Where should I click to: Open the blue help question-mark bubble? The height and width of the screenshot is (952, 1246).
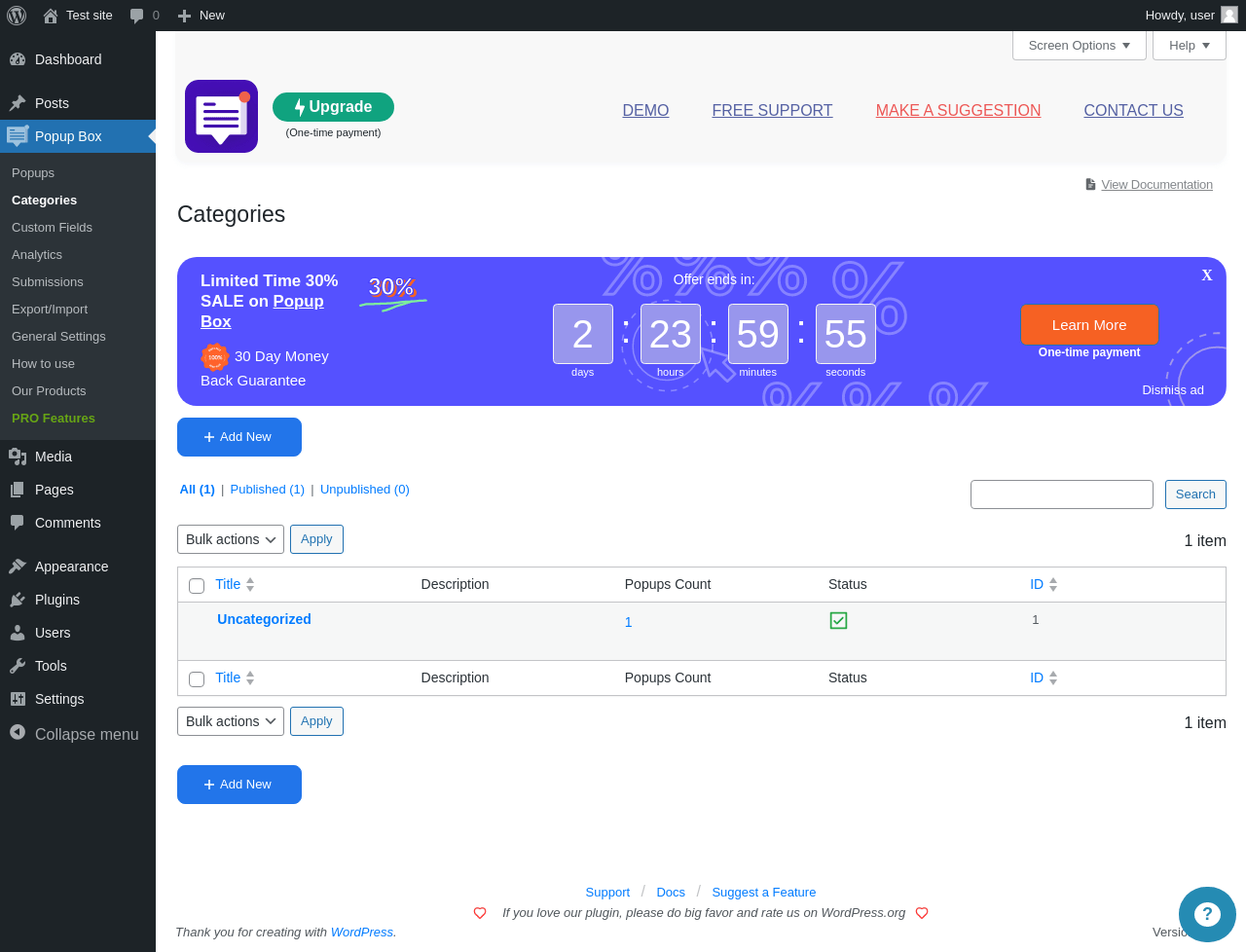pos(1207,914)
